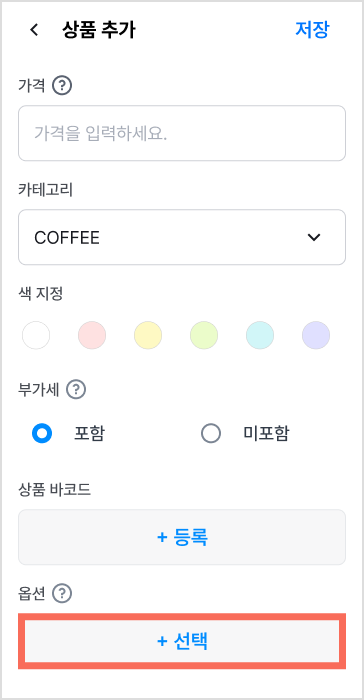This screenshot has height=700, width=364.
Task: Choose the light green color swatch
Action: (204, 335)
